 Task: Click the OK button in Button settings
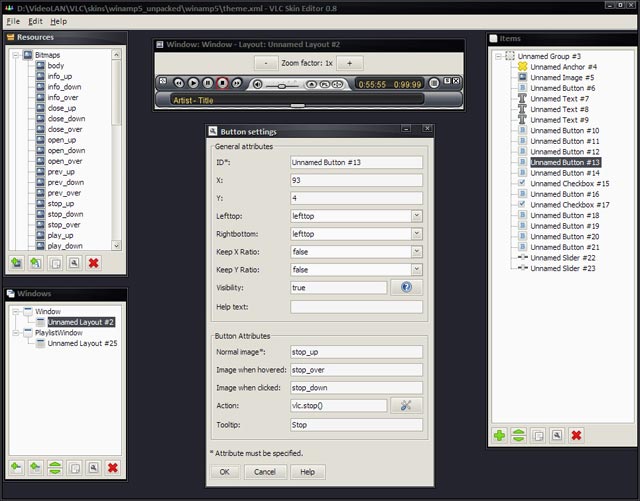coord(225,471)
